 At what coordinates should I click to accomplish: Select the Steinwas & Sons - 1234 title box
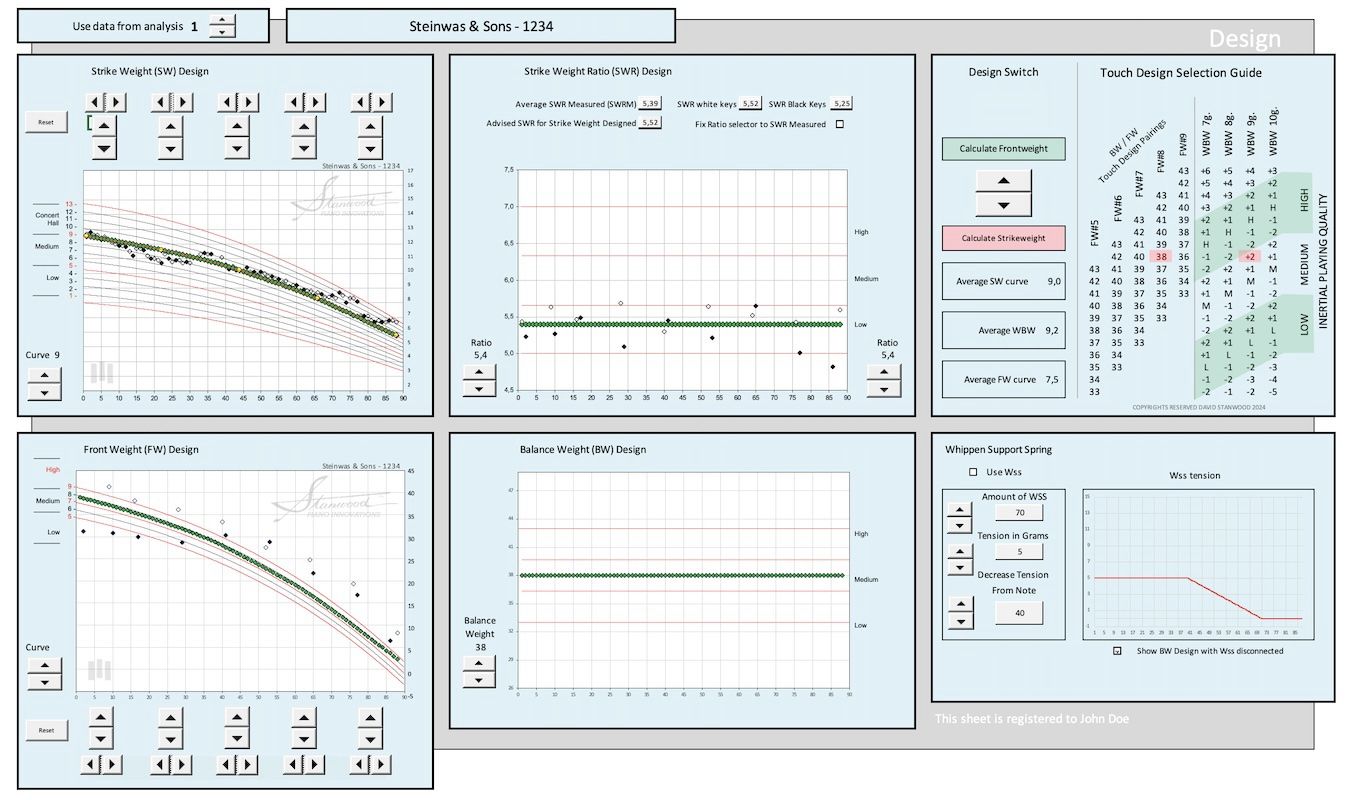[480, 27]
